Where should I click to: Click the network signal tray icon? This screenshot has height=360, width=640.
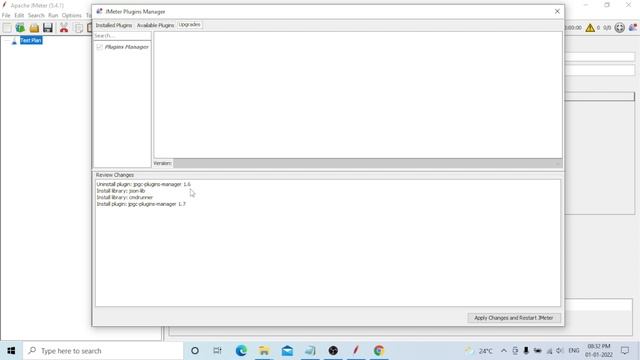click(549, 351)
